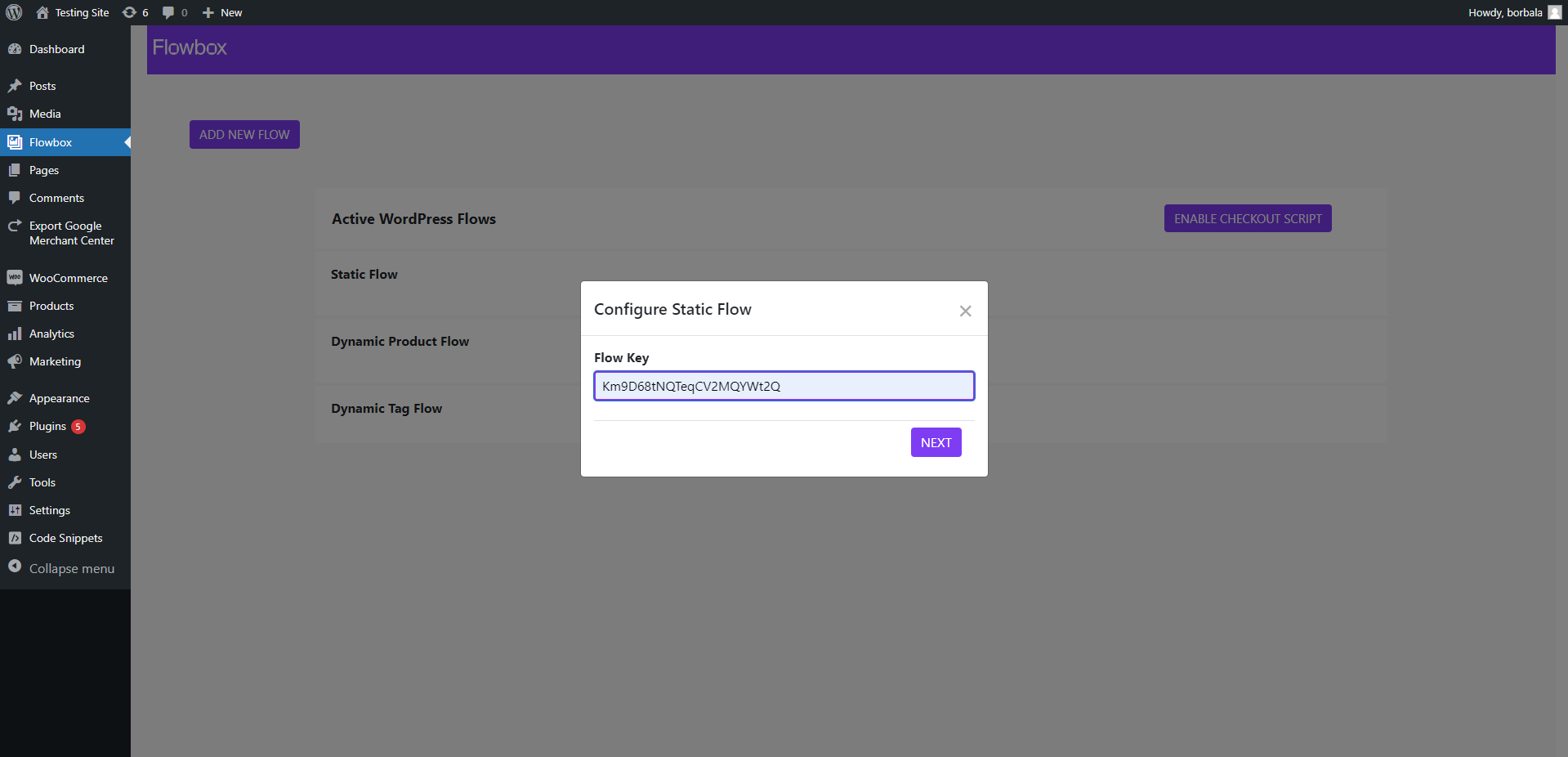
Task: Click the updates refresh icon
Action: point(129,12)
